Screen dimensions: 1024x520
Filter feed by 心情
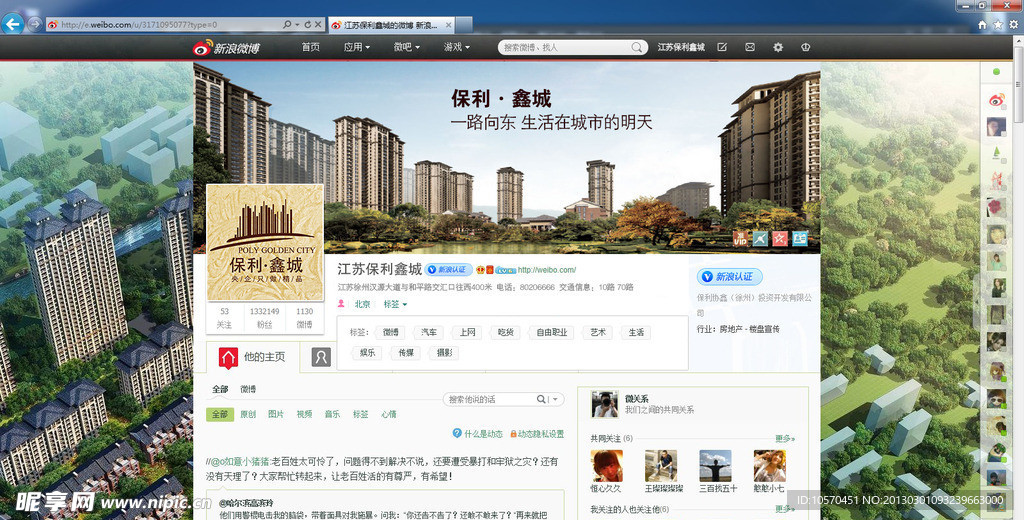389,414
